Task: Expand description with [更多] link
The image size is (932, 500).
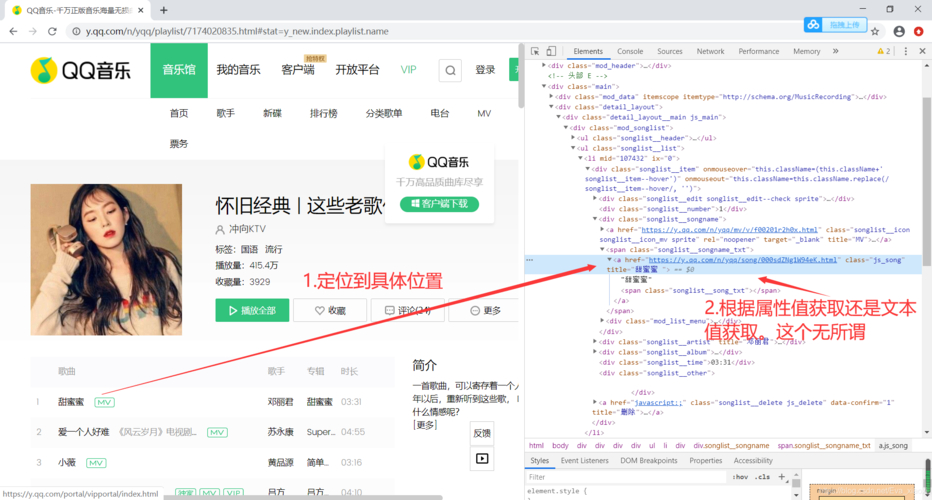Action: 425,424
